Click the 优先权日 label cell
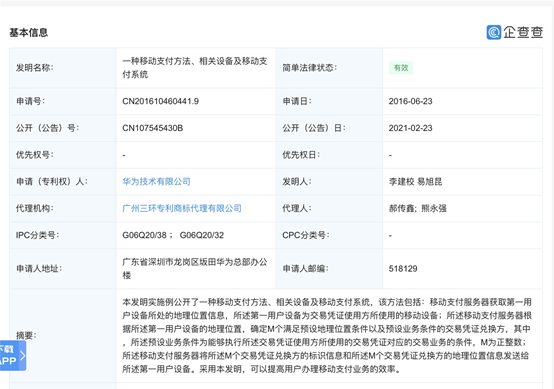Viewport: 554px width, 389px height. coord(329,155)
